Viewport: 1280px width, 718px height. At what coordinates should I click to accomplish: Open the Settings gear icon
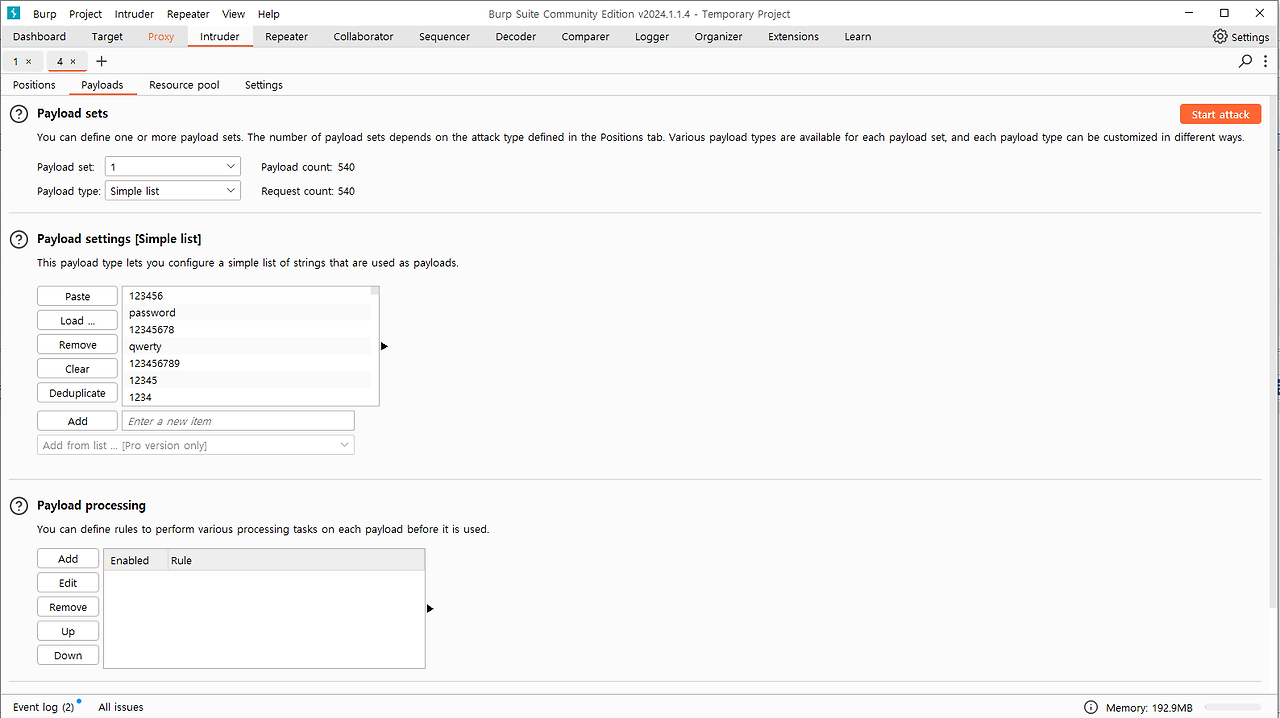[1220, 36]
